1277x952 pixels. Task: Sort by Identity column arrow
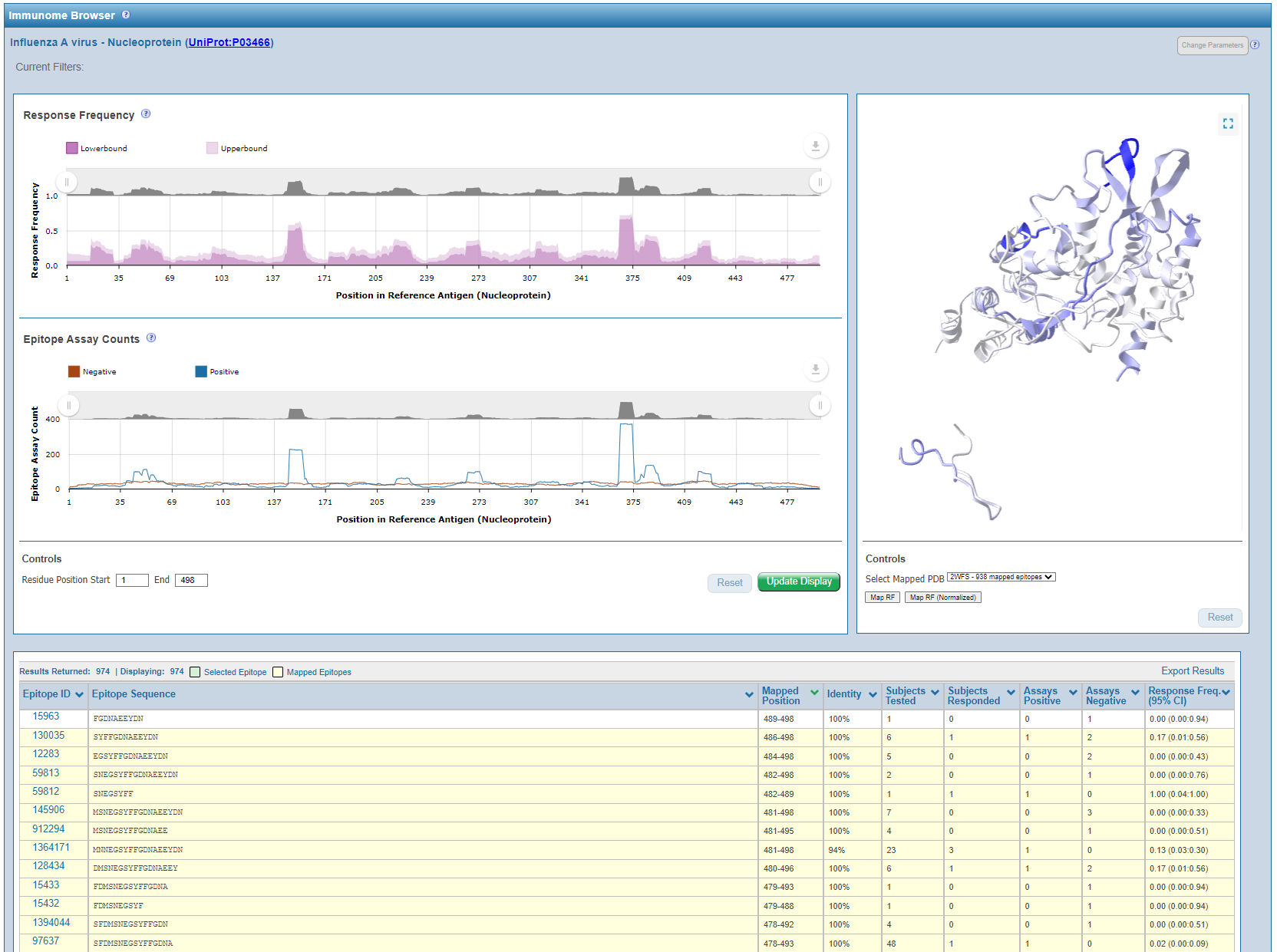[873, 694]
